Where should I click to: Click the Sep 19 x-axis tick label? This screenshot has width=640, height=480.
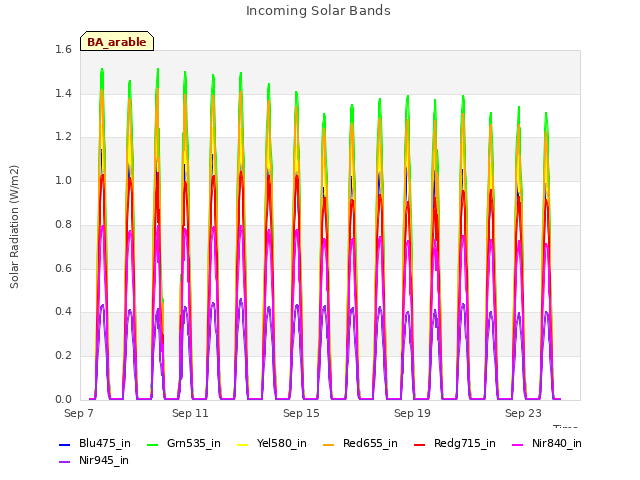412,413
